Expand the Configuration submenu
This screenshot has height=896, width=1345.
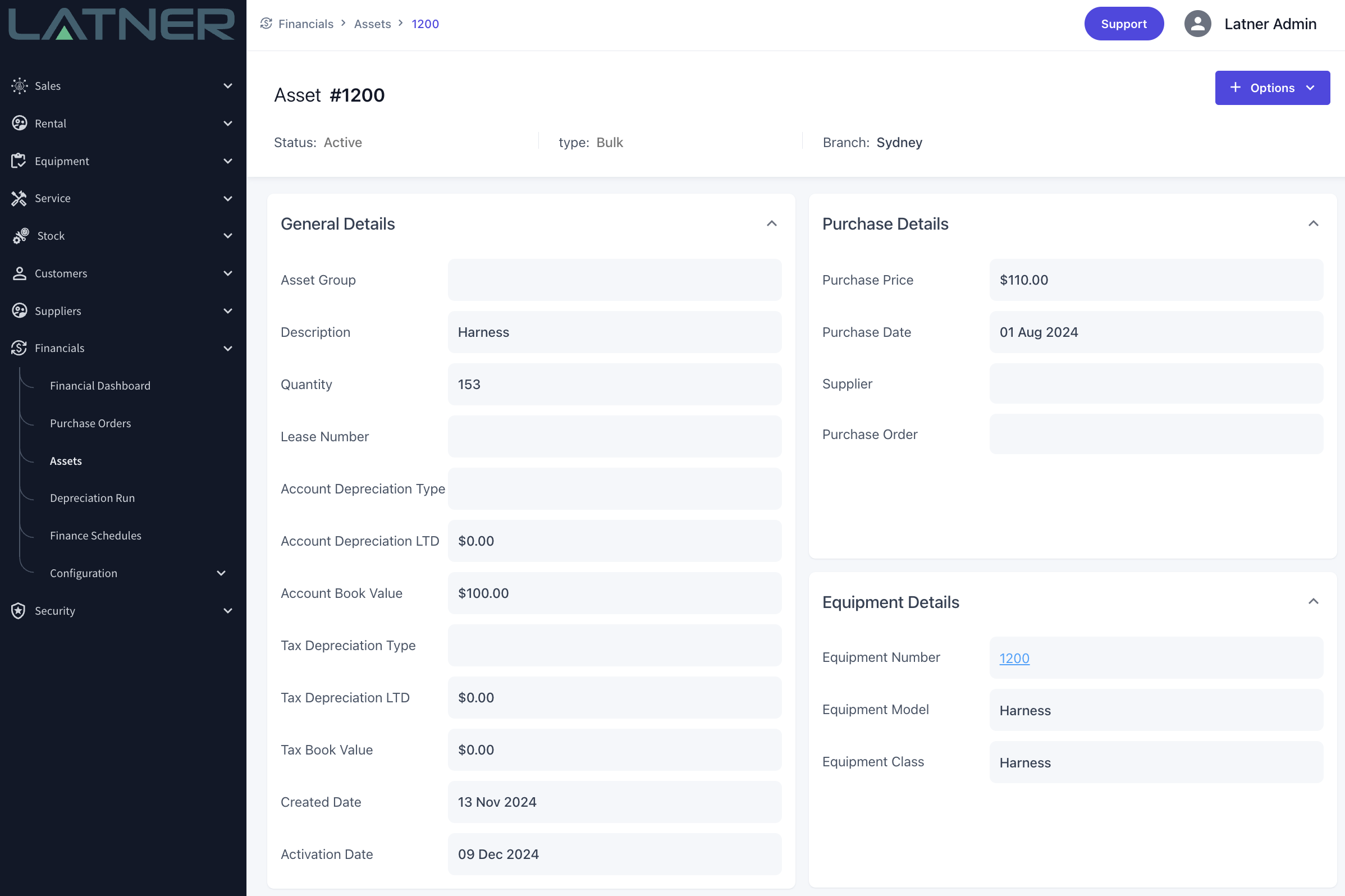coord(221,573)
